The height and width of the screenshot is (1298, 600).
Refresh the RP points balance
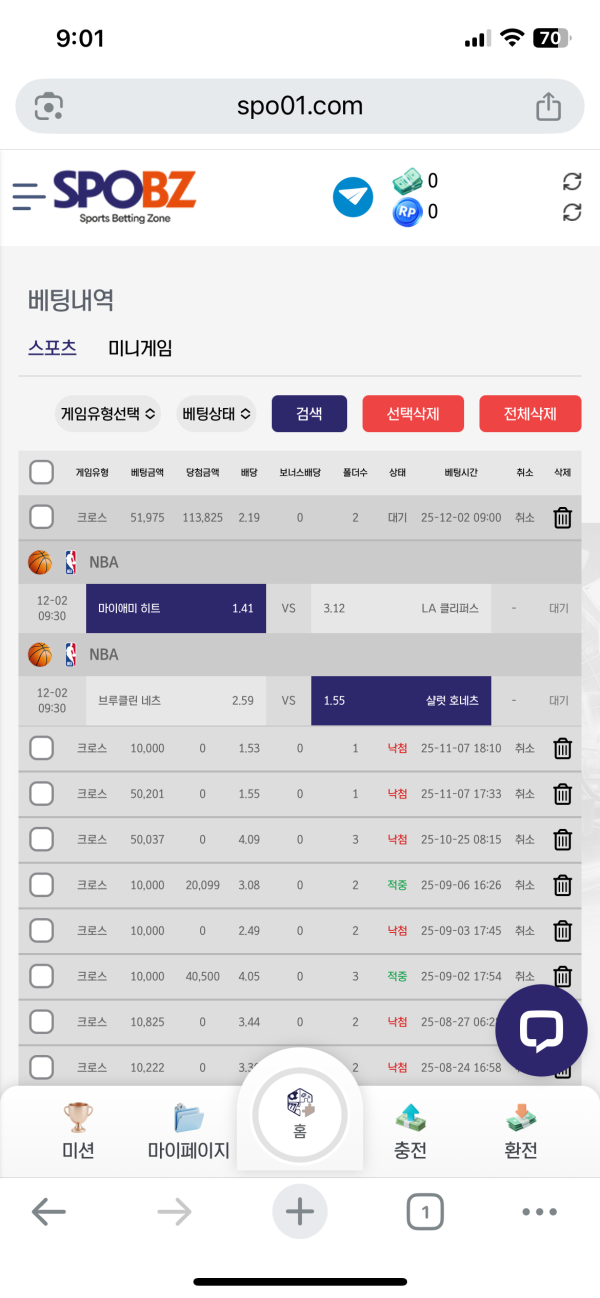pos(572,212)
